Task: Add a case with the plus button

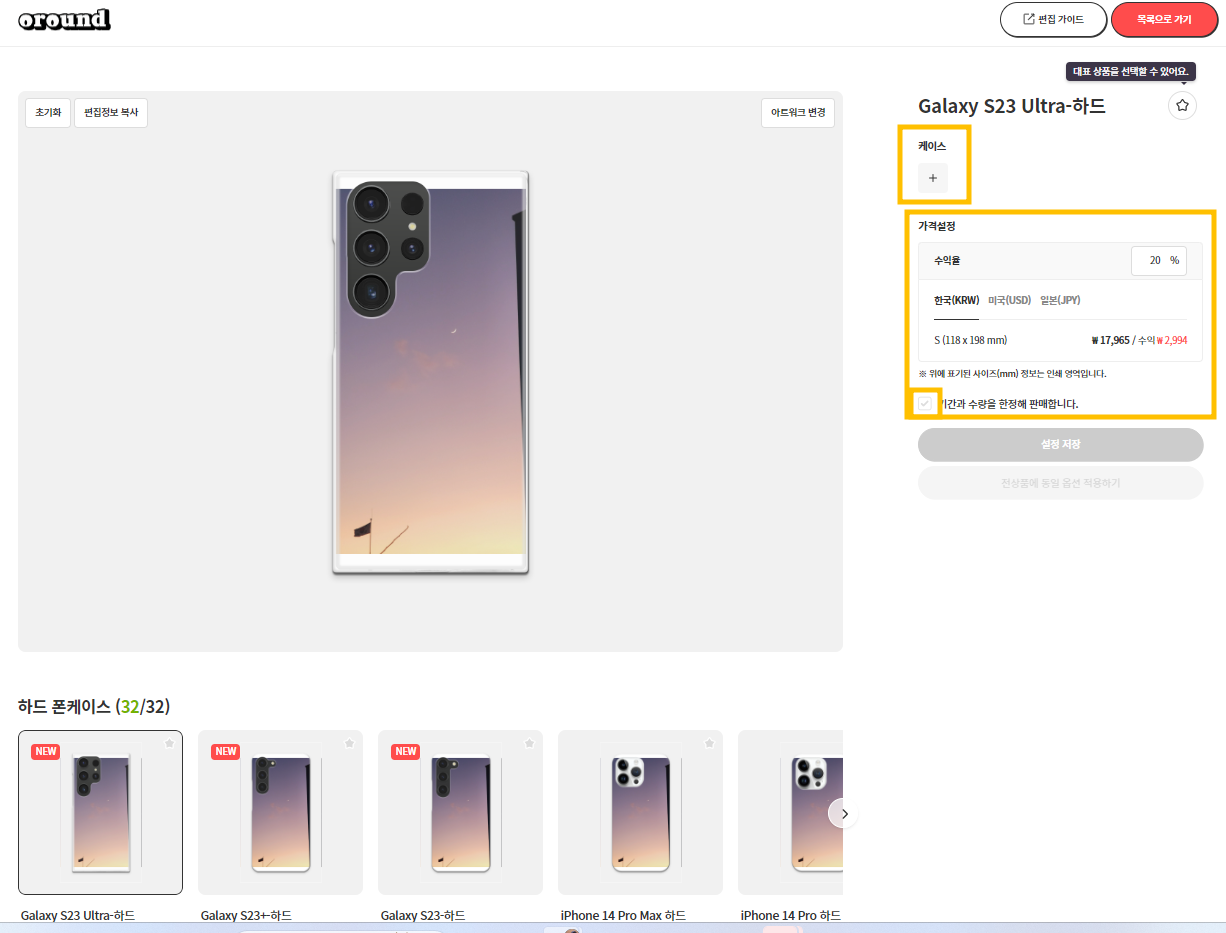Action: tap(933, 178)
